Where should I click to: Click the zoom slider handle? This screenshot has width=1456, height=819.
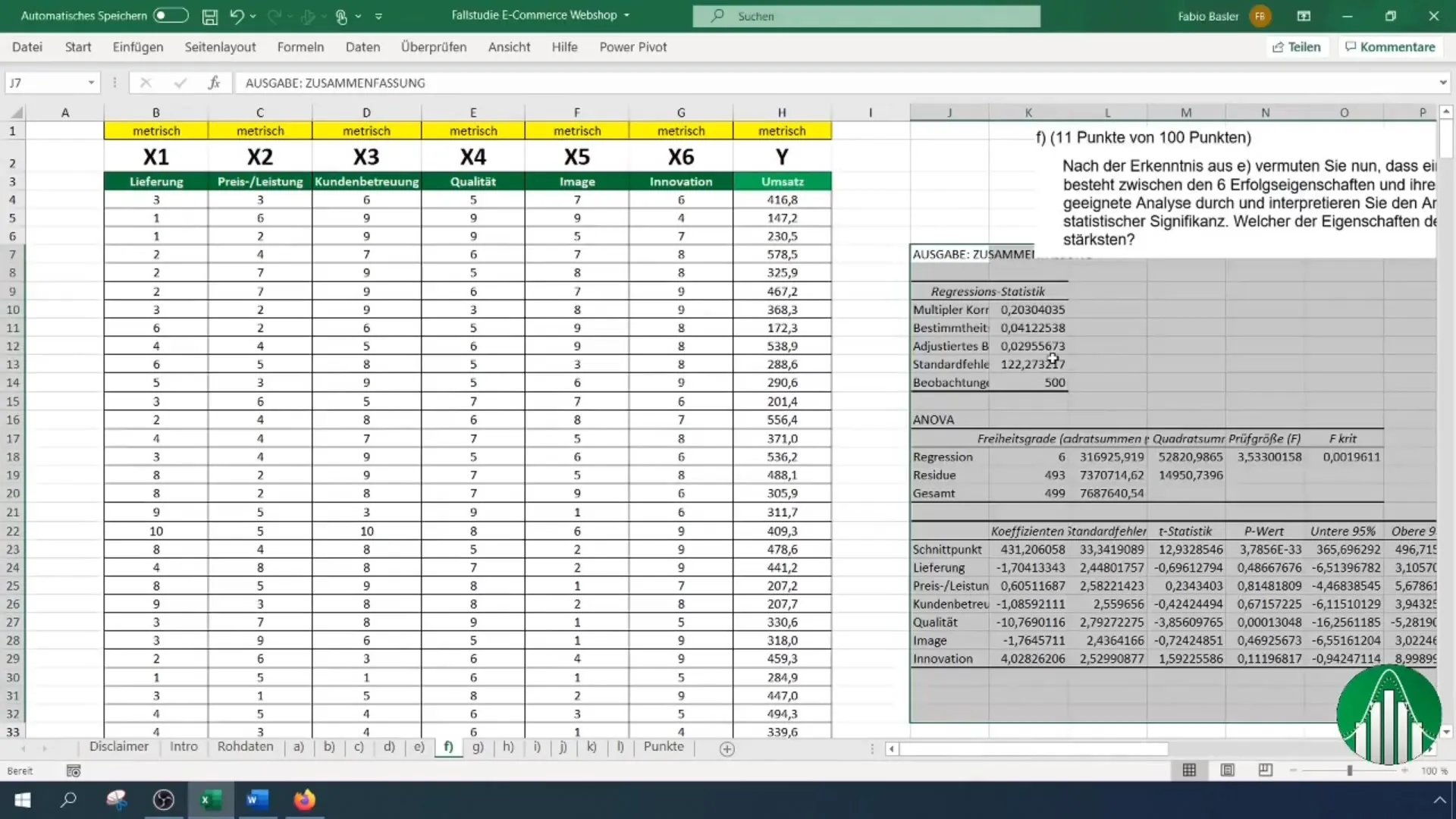tap(1350, 770)
